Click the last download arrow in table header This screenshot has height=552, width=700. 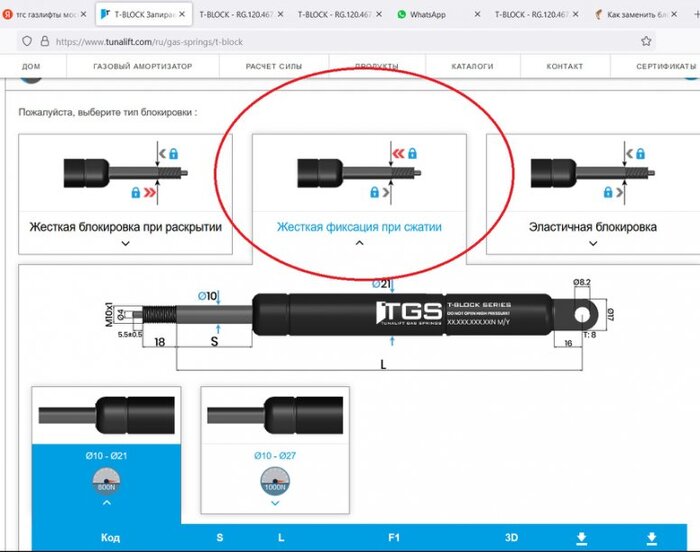tap(651, 538)
